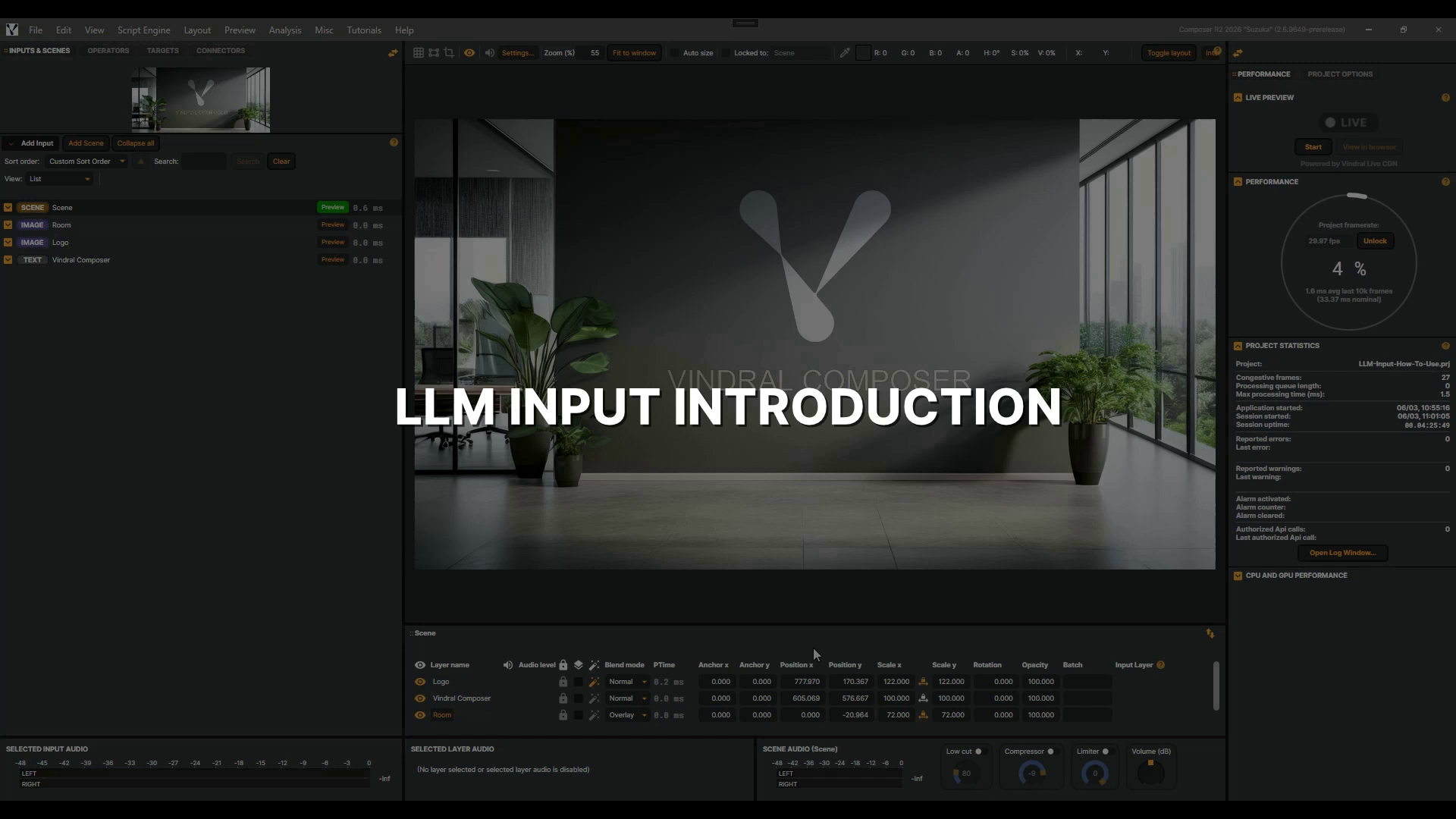Collapse the Live Preview section
This screenshot has width=1456, height=819.
tap(1238, 98)
